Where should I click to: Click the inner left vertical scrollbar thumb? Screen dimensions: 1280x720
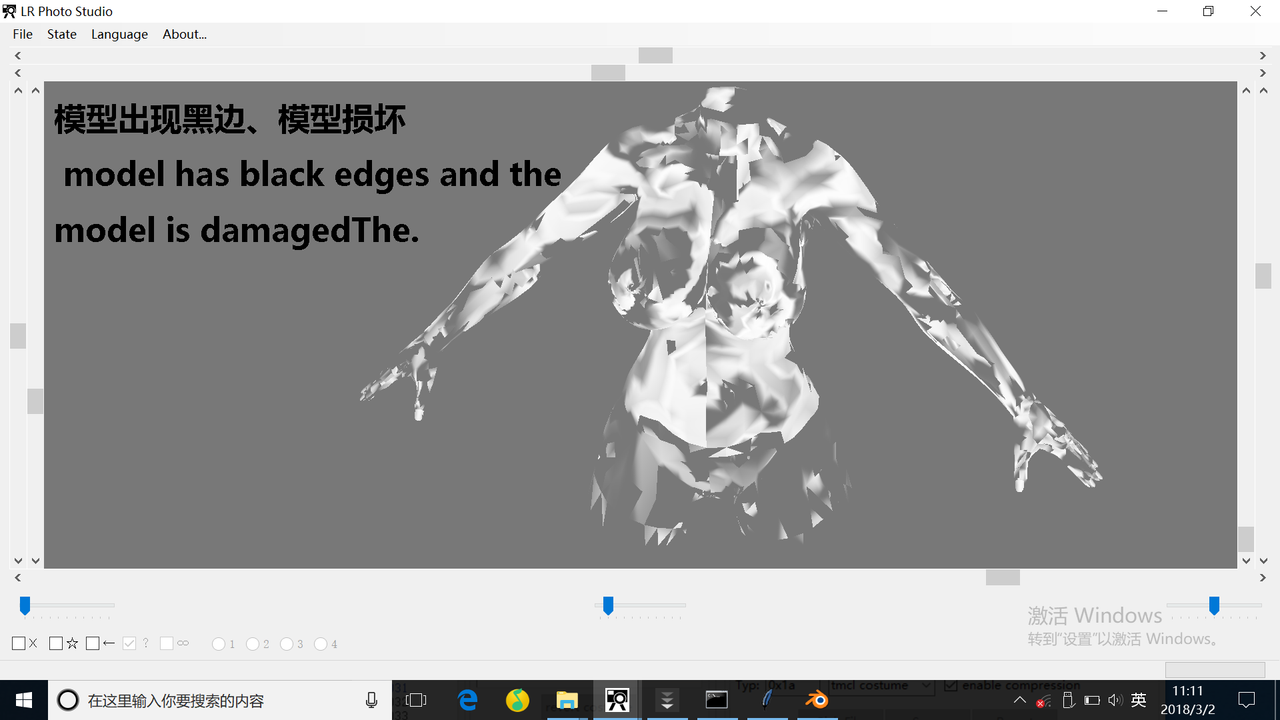(35, 401)
